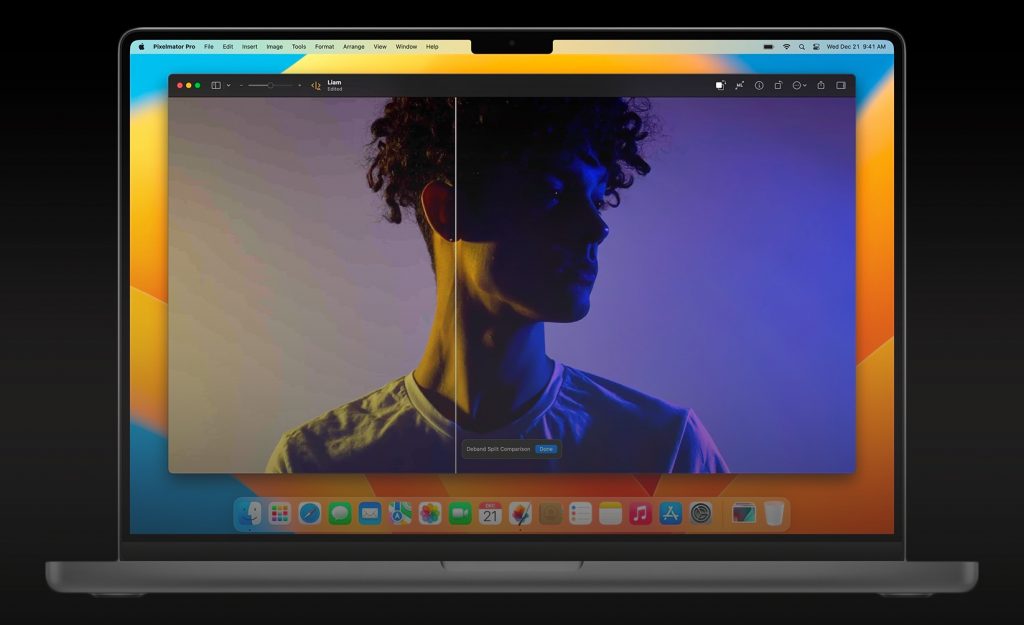The image size is (1024, 625).
Task: Open the view options dropdown beside the sidebar icon
Action: (228, 85)
